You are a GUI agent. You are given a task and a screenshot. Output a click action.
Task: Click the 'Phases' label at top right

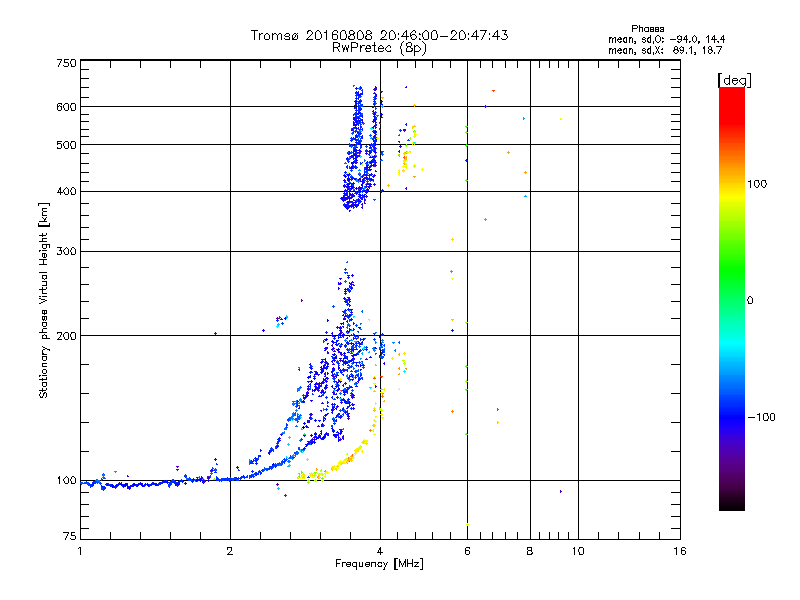(x=647, y=29)
